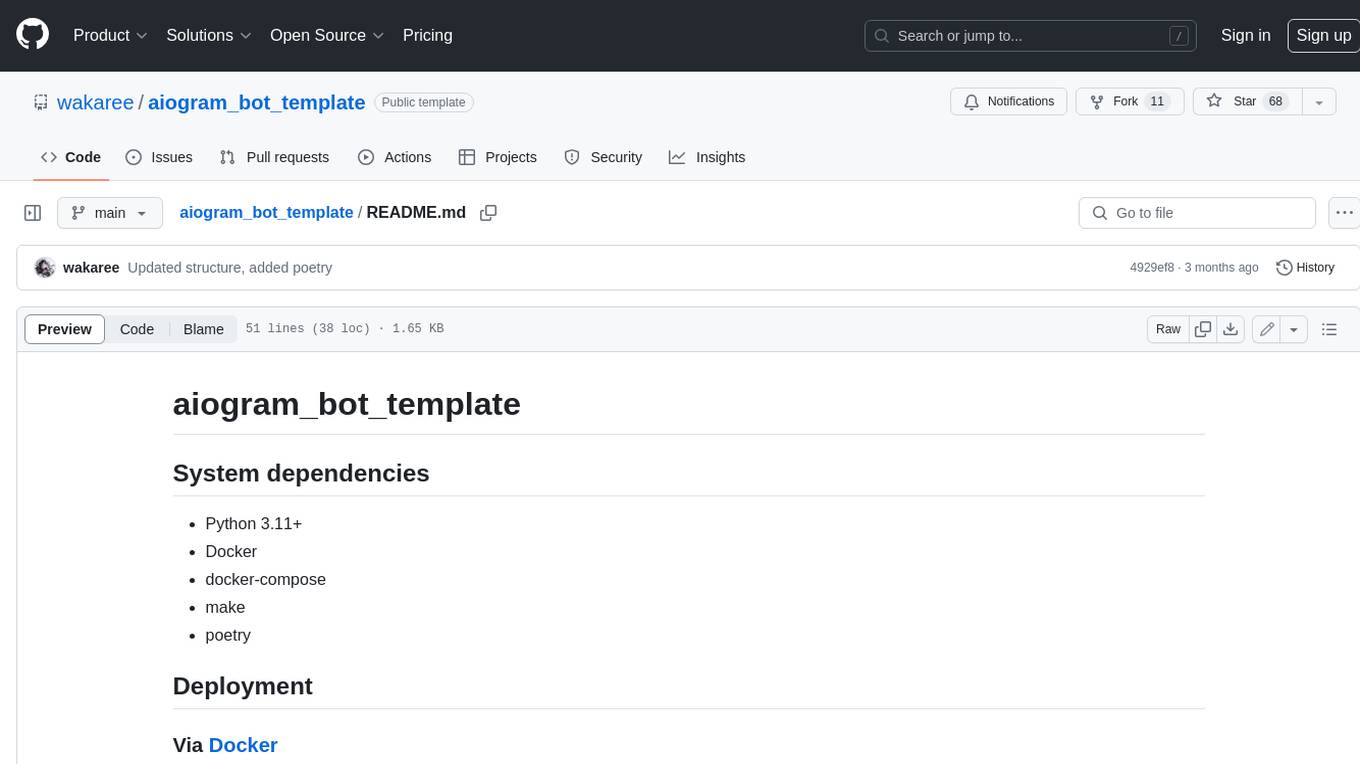This screenshot has height=764, width=1360.
Task: Select the 'Python 3.11+' list item
Action: point(253,523)
